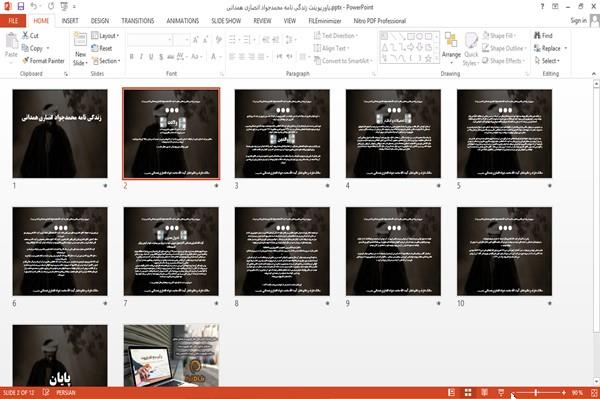The height and width of the screenshot is (399, 600).
Task: Click the Sign in link
Action: tap(578, 20)
